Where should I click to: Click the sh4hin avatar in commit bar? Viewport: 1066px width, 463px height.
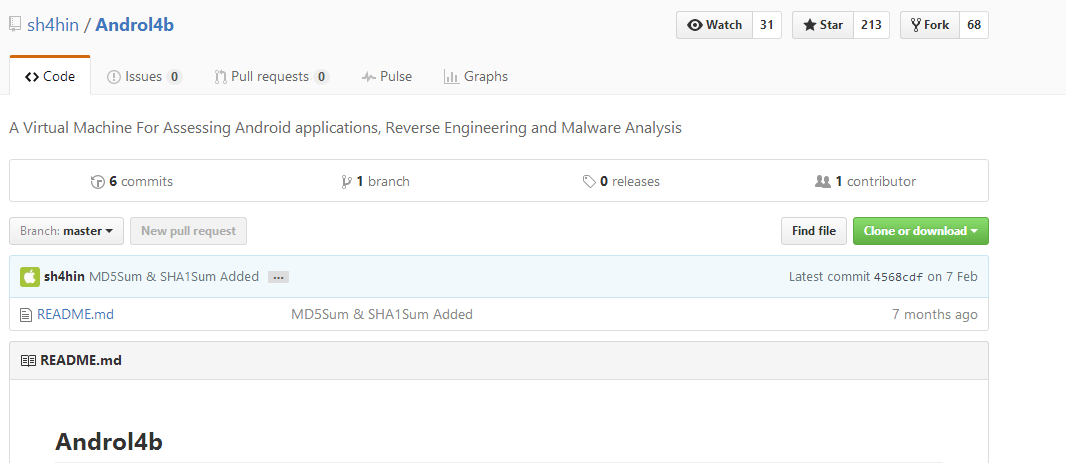pos(29,277)
